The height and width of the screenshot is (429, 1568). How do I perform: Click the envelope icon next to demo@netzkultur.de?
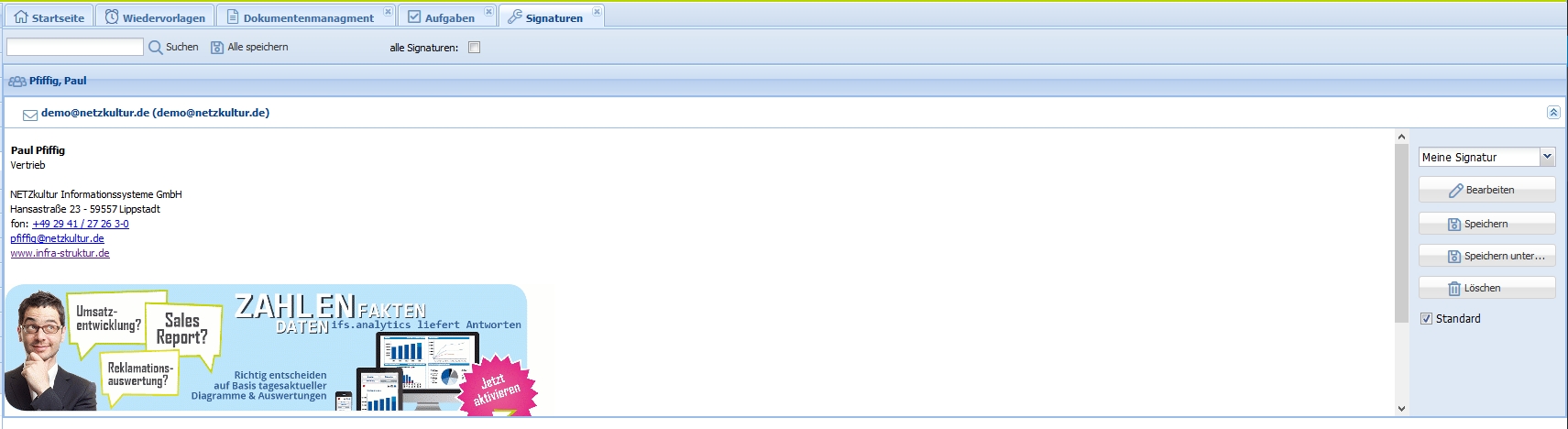(30, 115)
